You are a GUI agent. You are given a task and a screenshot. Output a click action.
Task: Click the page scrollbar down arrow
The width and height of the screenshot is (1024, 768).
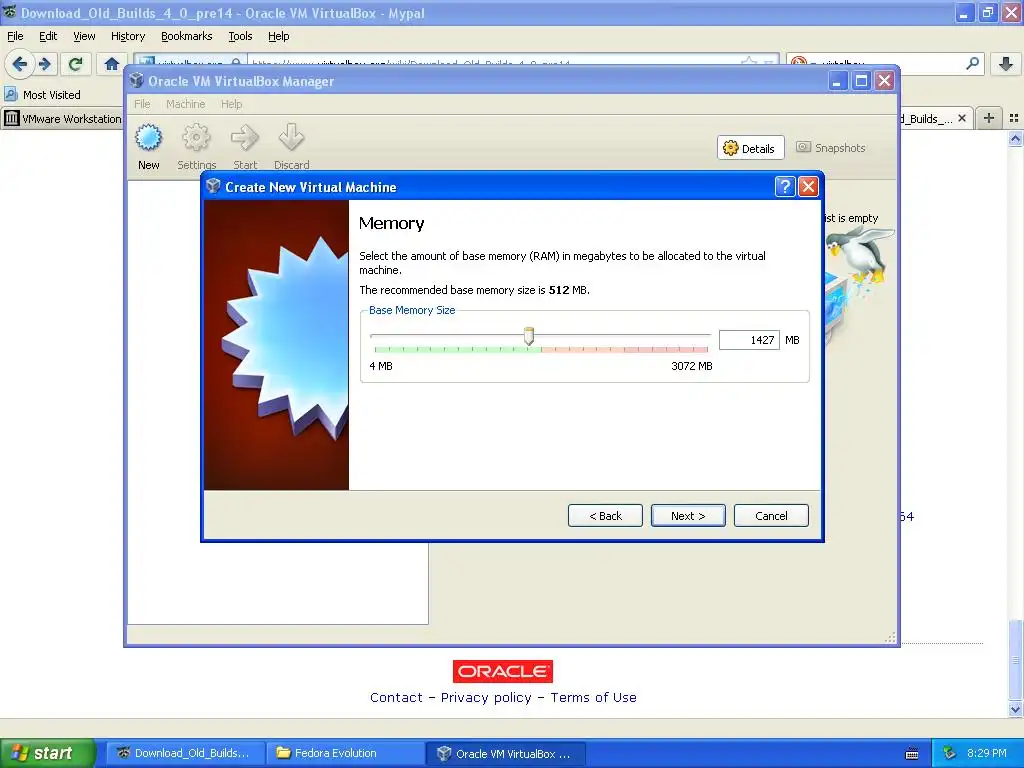point(1015,709)
